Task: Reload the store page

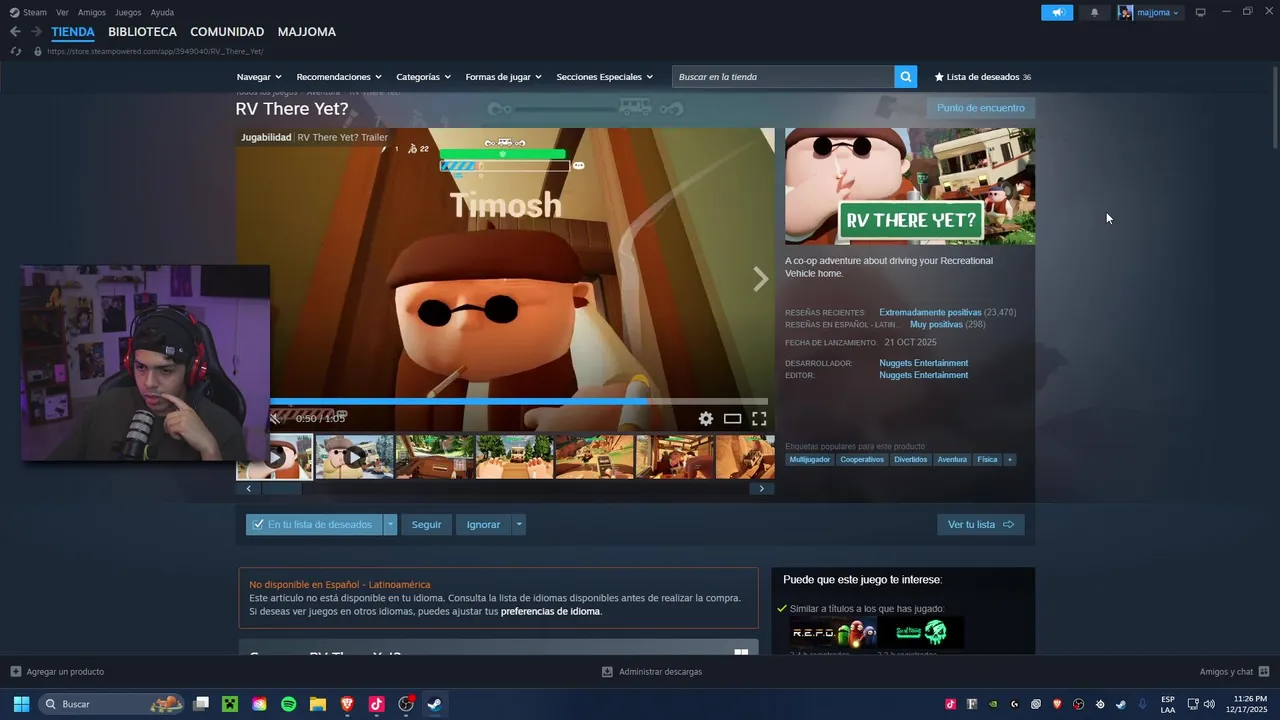Action: [x=15, y=51]
